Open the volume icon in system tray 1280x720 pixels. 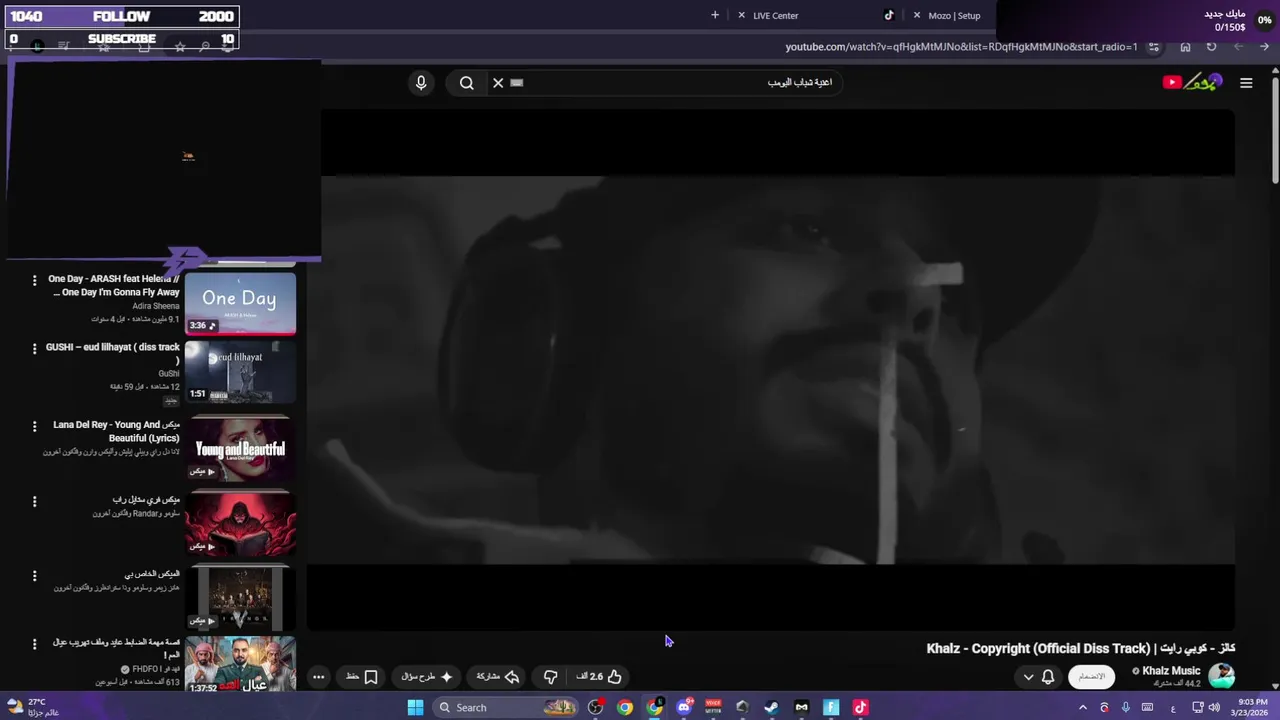point(1214,707)
